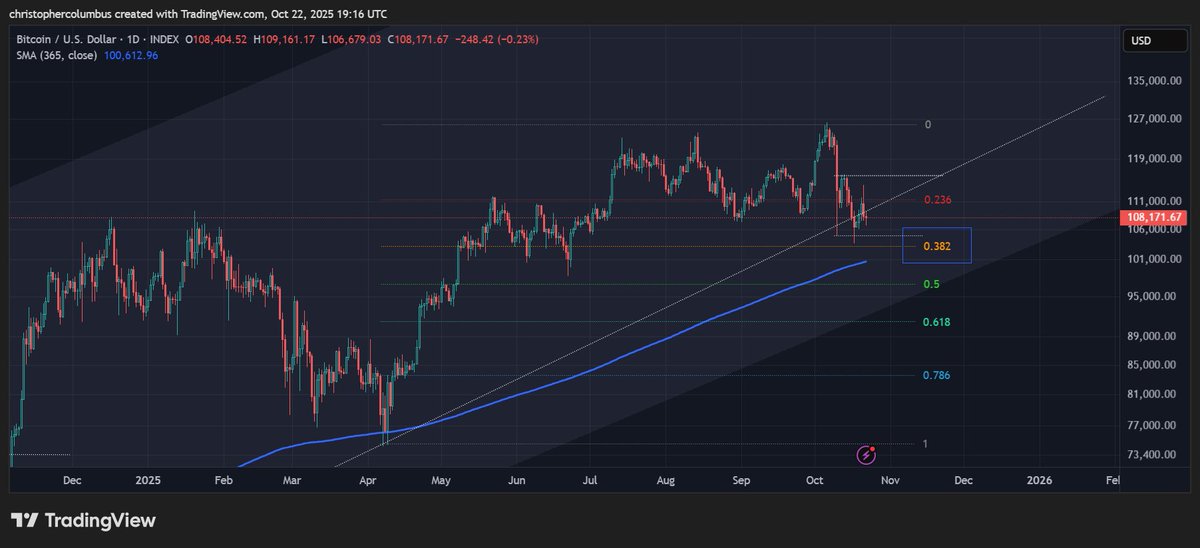Image resolution: width=1200 pixels, height=548 pixels.
Task: Click the Fibonacci 0.382 level label
Action: click(937, 246)
